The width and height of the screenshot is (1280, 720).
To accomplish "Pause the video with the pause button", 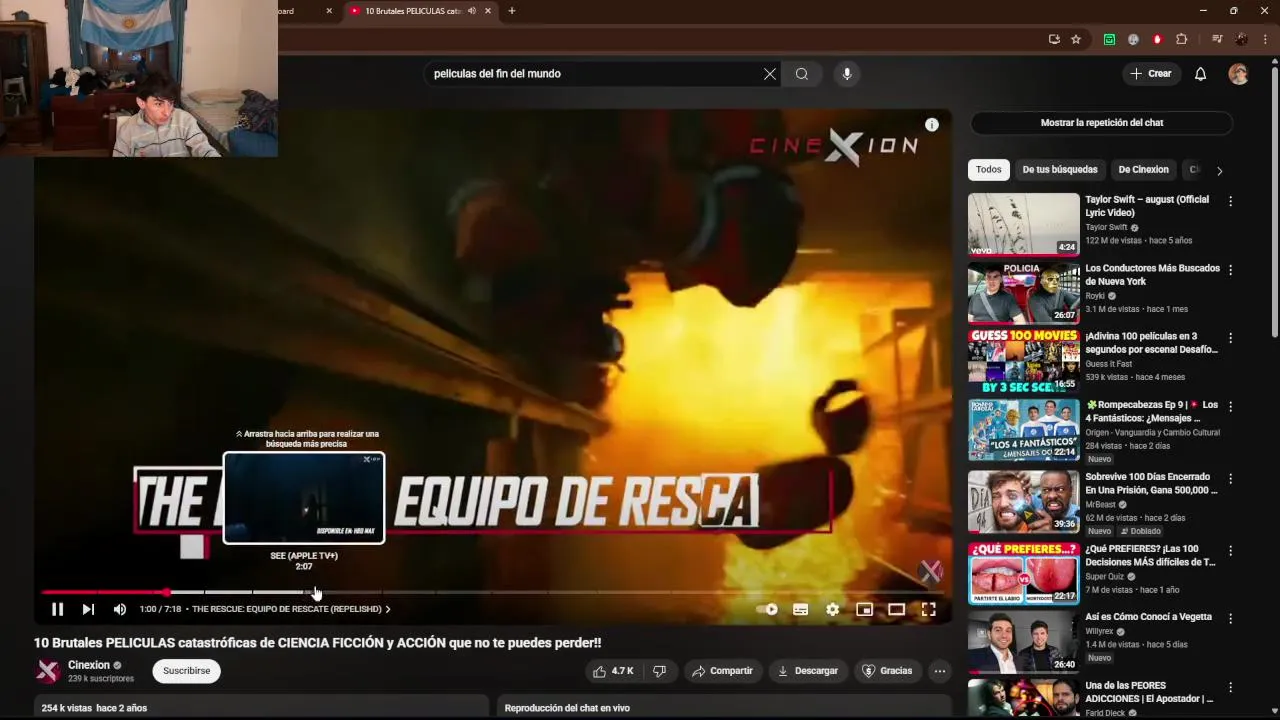I will (x=57, y=609).
